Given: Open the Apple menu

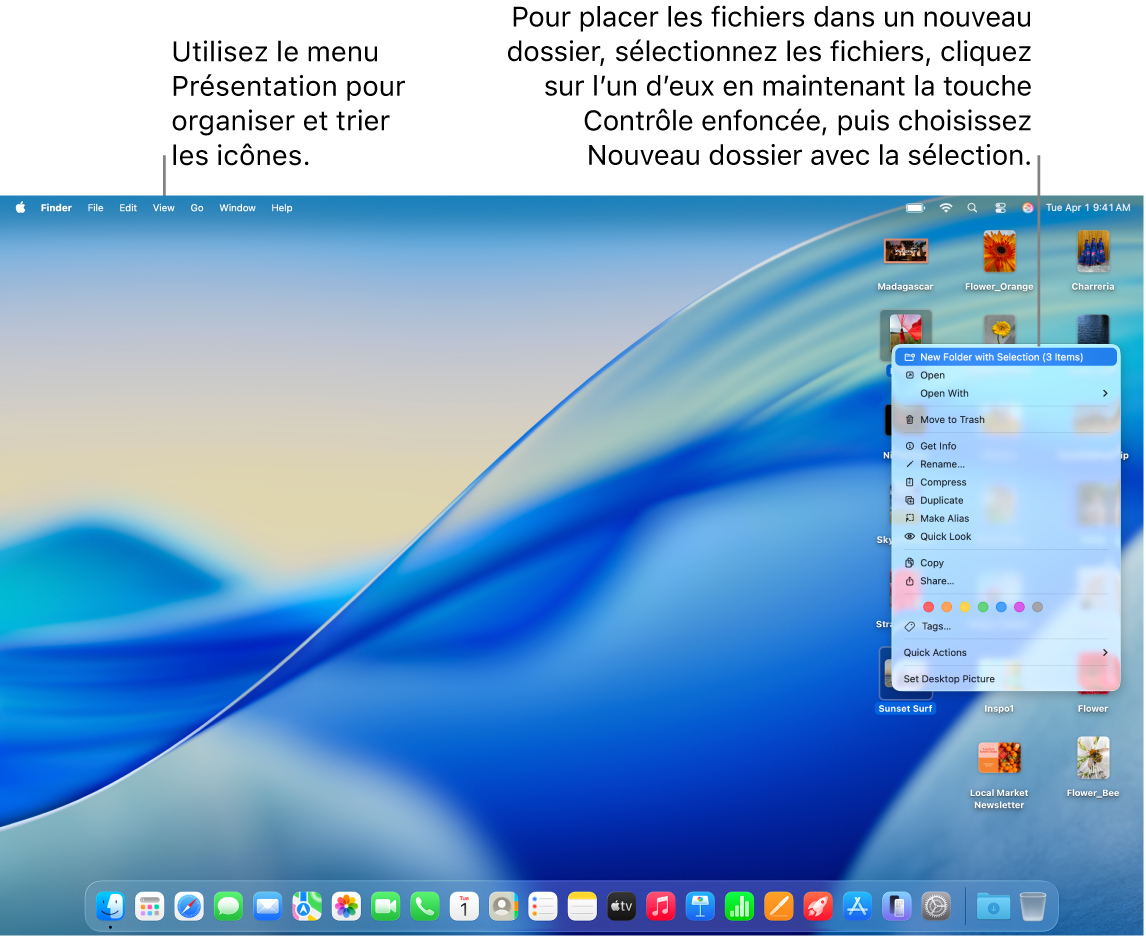Looking at the screenshot, I should click(20, 208).
